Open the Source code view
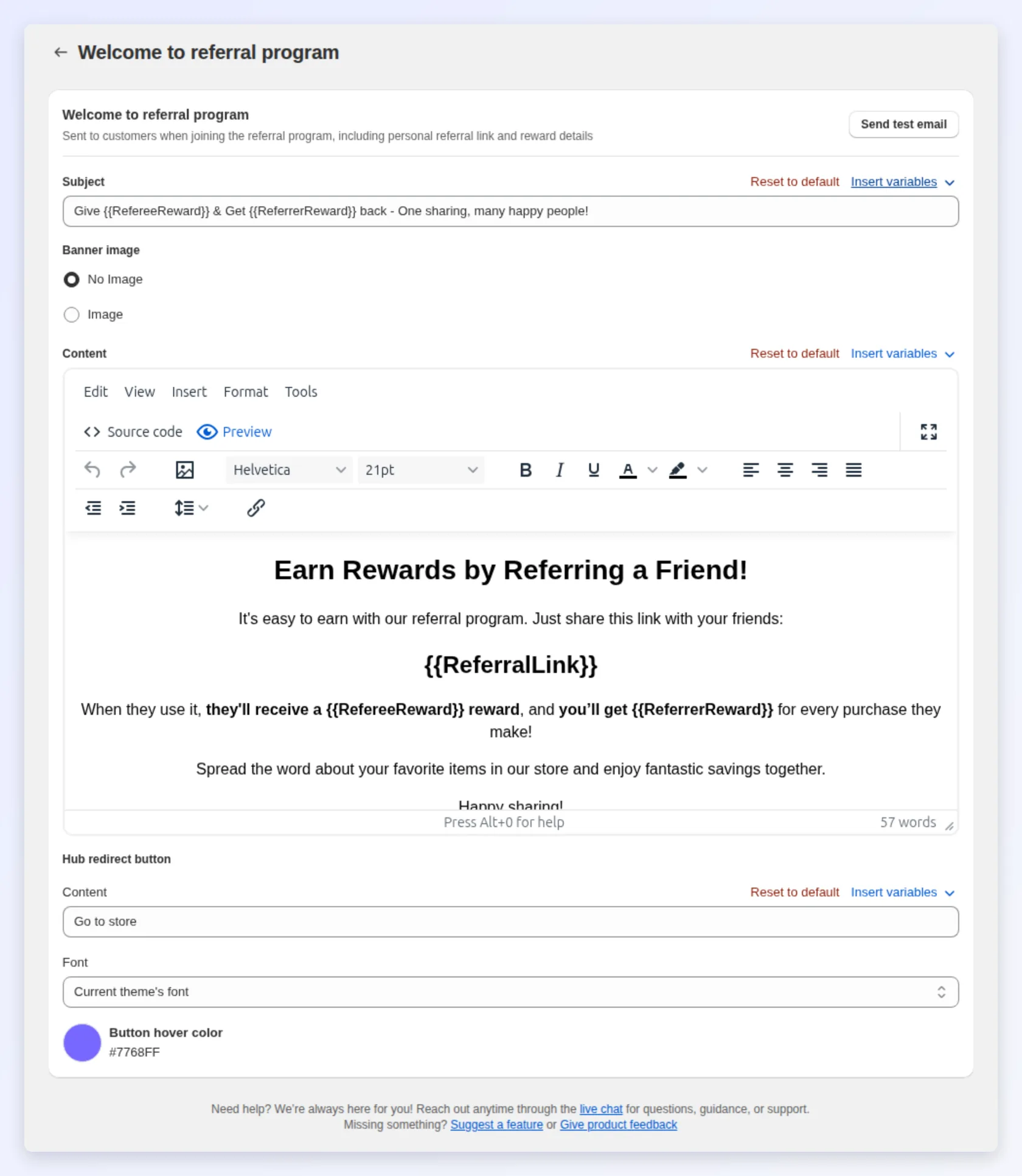Viewport: 1022px width, 1176px height. click(x=133, y=432)
